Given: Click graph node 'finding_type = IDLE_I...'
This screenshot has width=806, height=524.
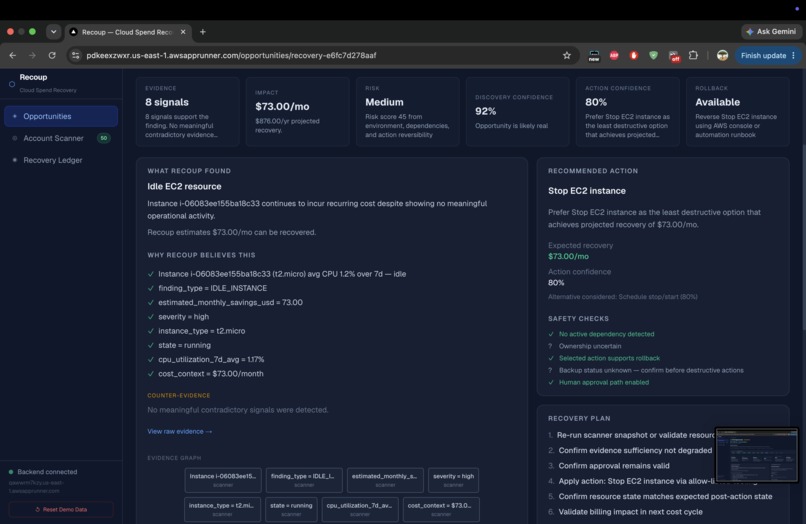Looking at the screenshot, I should point(304,480).
